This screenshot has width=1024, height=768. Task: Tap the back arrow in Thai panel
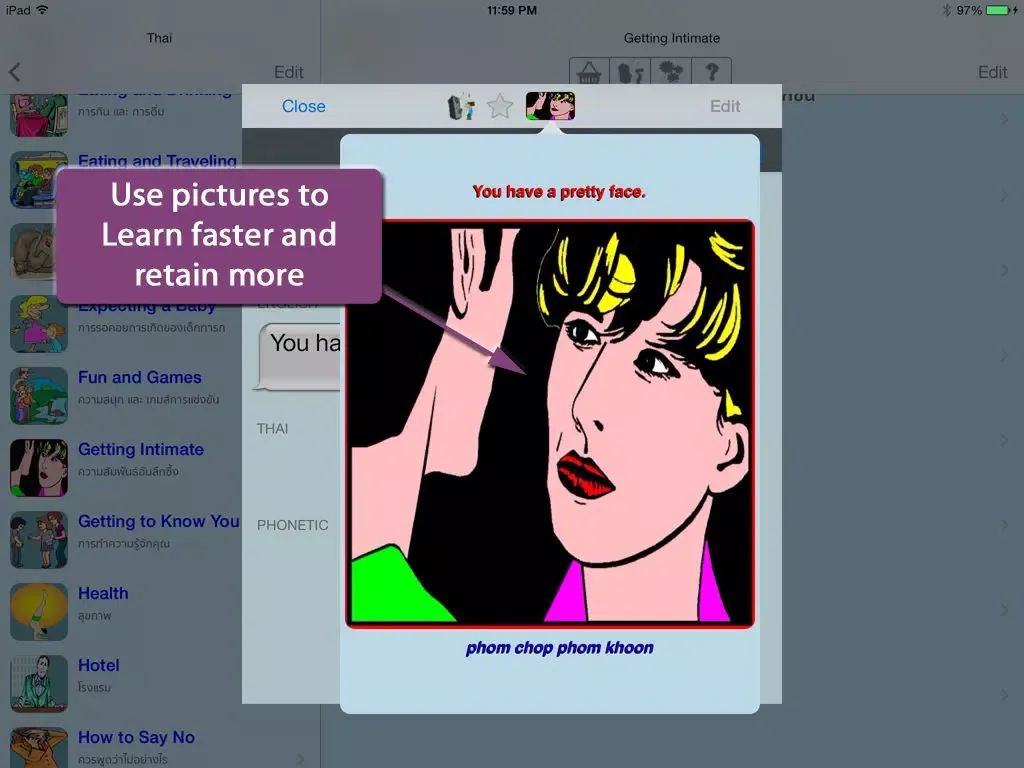tap(15, 72)
